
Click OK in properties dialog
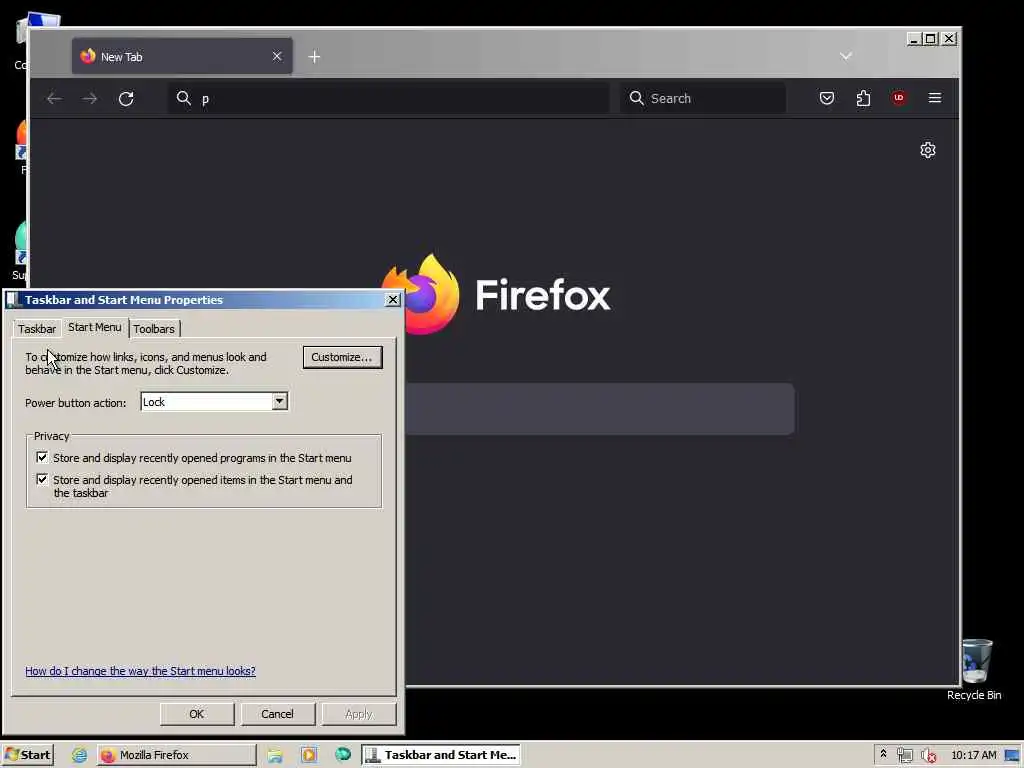[197, 714]
